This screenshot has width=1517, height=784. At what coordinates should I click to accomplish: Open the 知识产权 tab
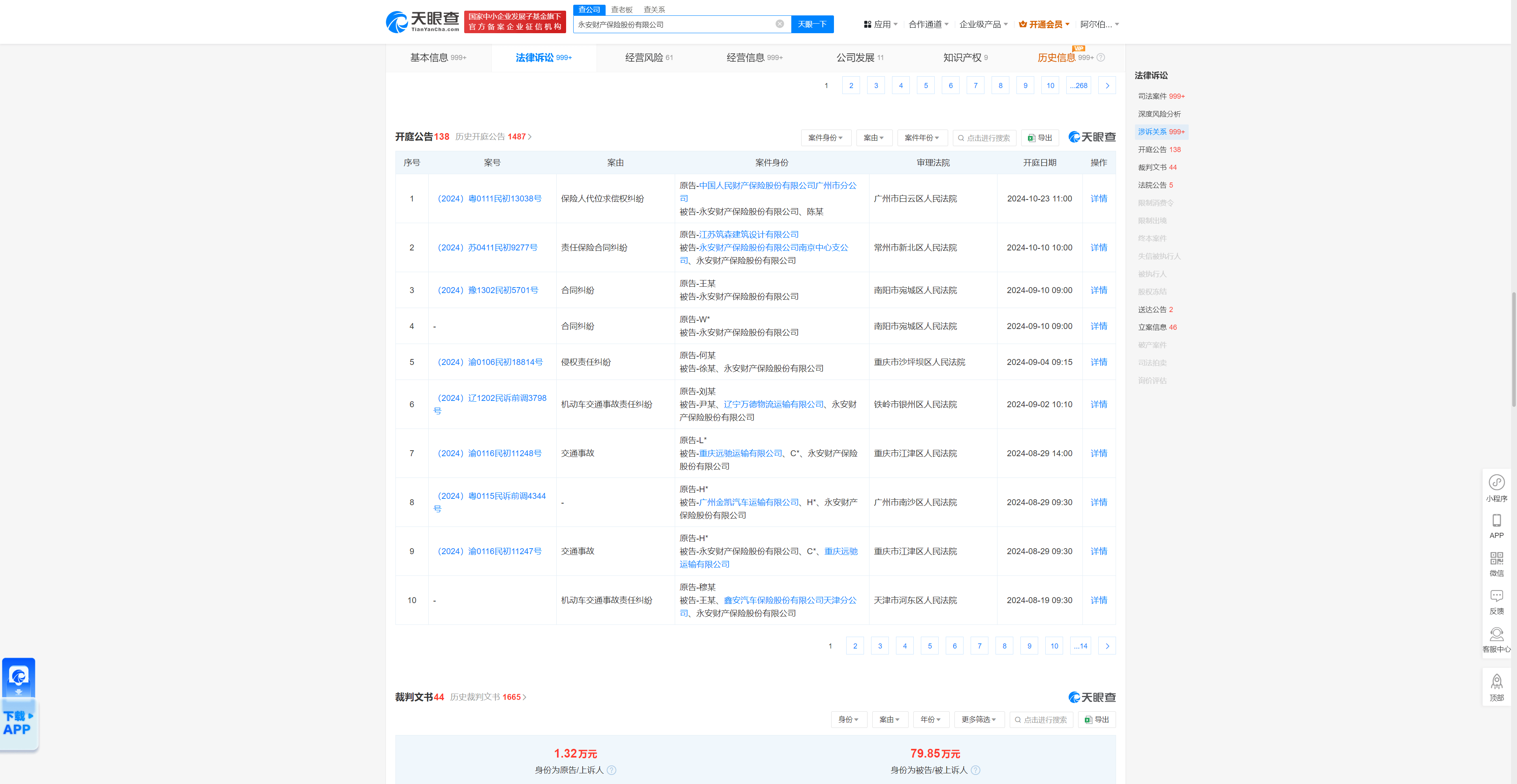coord(965,58)
